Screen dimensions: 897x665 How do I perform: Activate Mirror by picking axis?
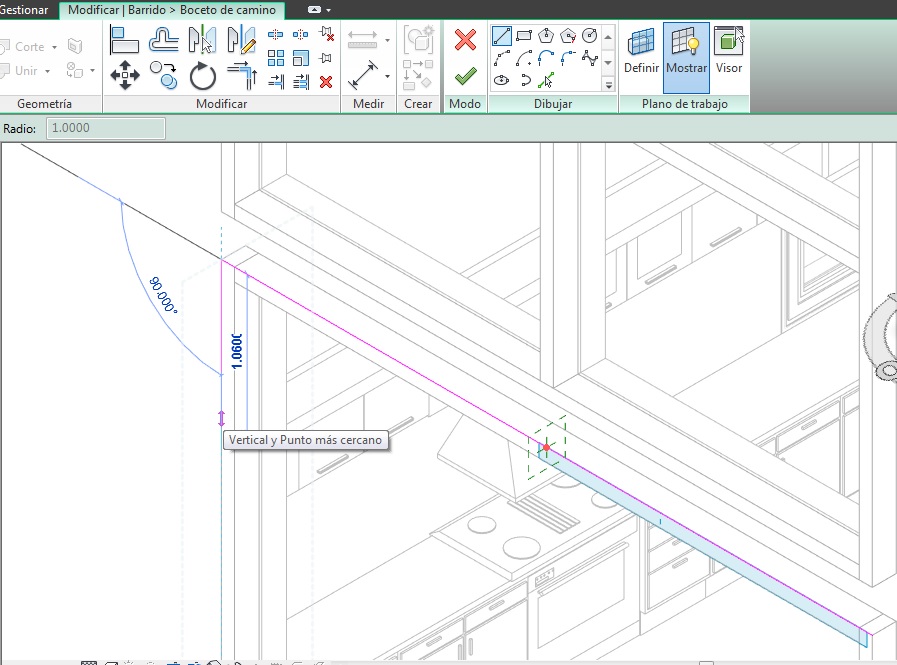(203, 40)
